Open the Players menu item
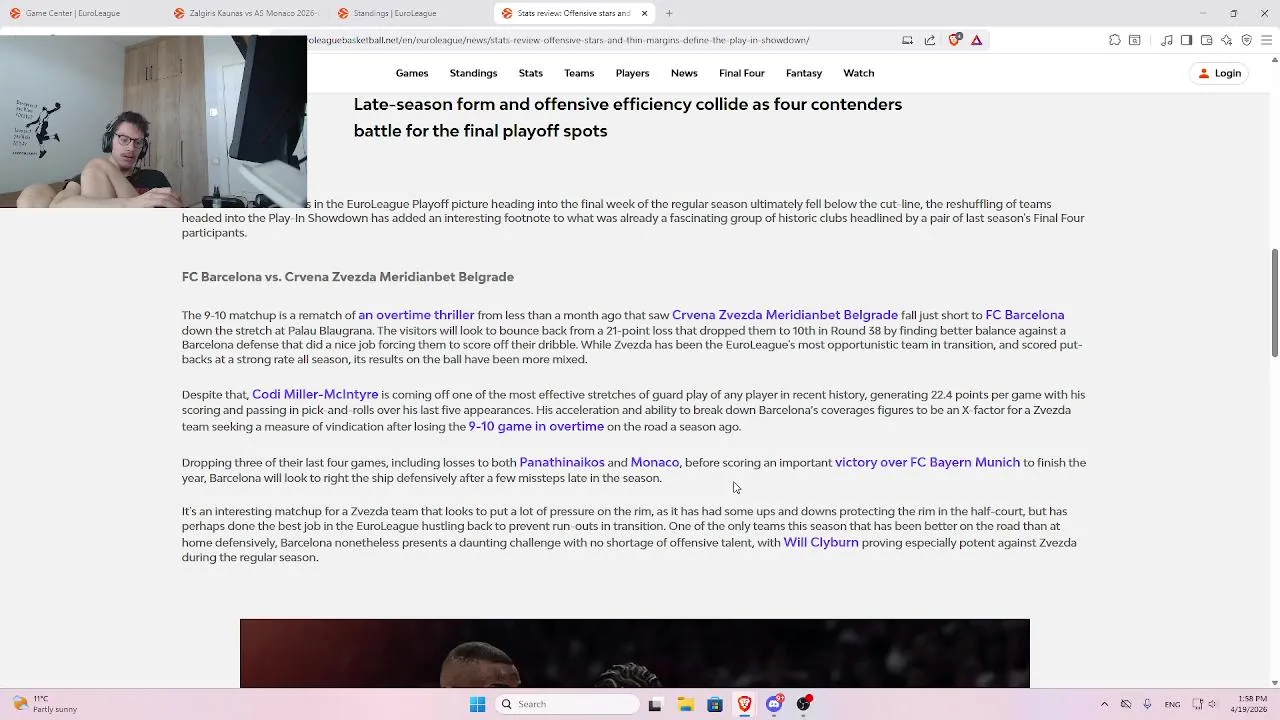Viewport: 1280px width, 720px height. 632,73
